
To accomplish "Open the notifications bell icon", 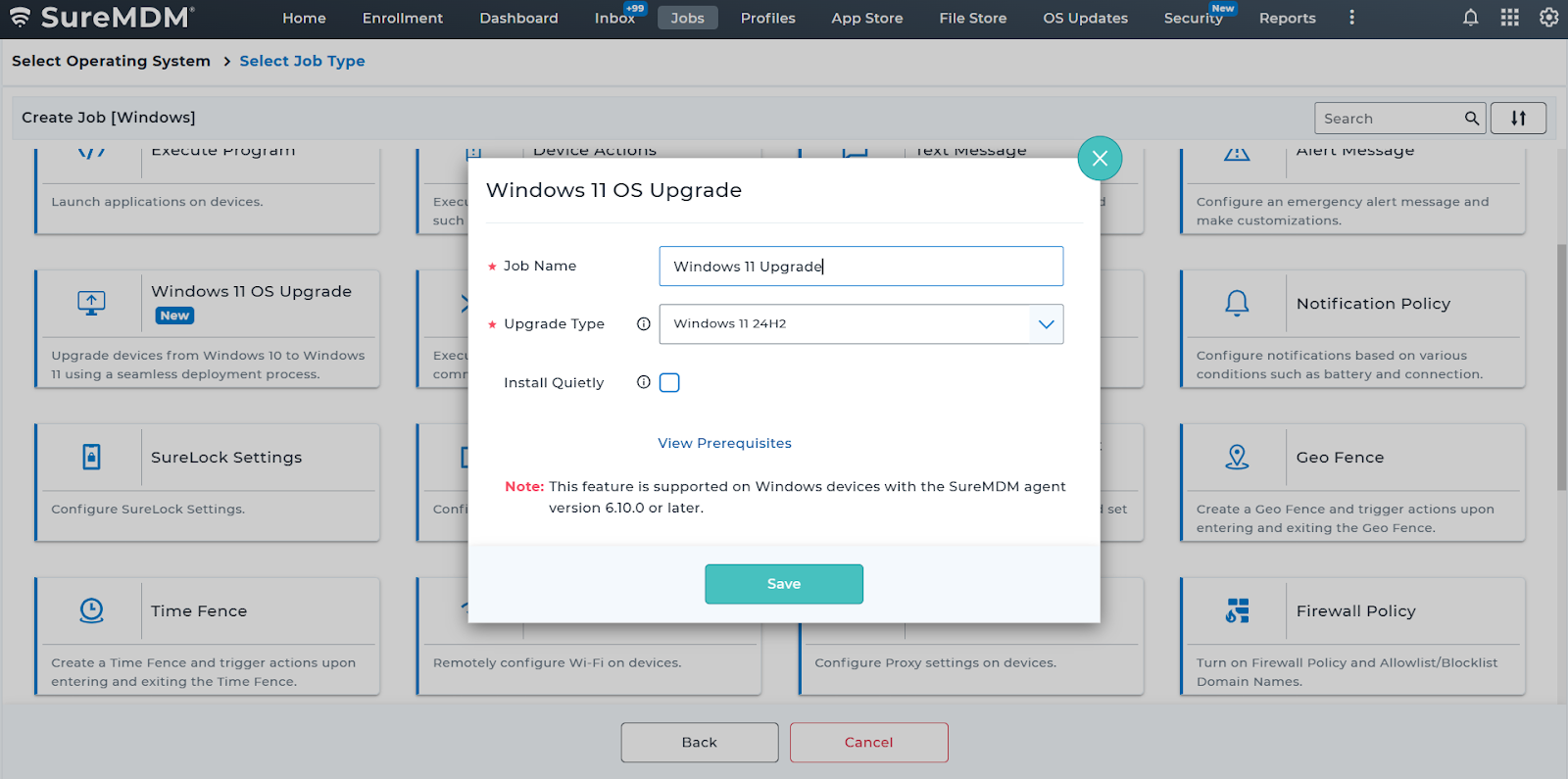I will pos(1470,18).
